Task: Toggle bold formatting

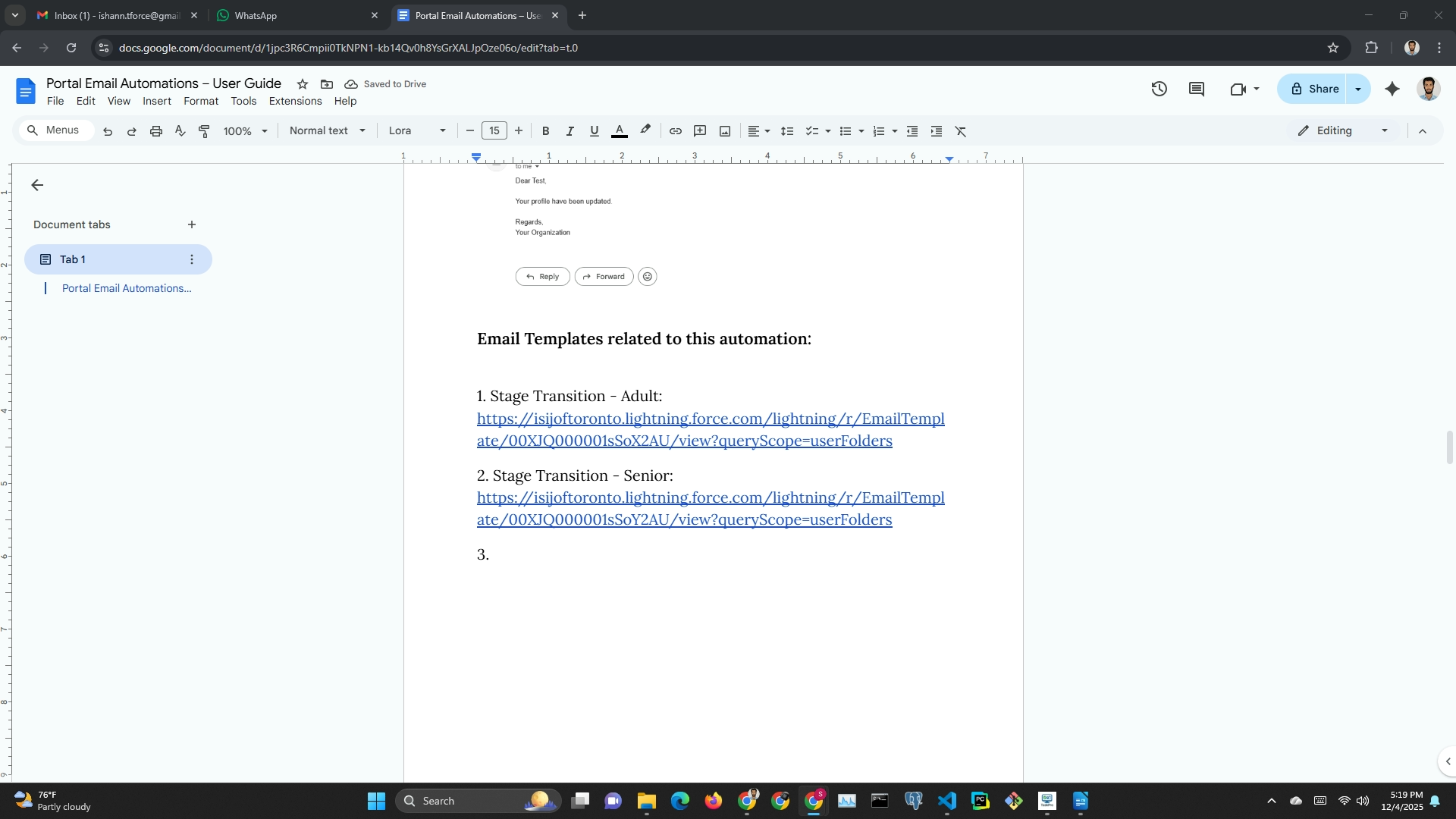Action: pos(545,131)
